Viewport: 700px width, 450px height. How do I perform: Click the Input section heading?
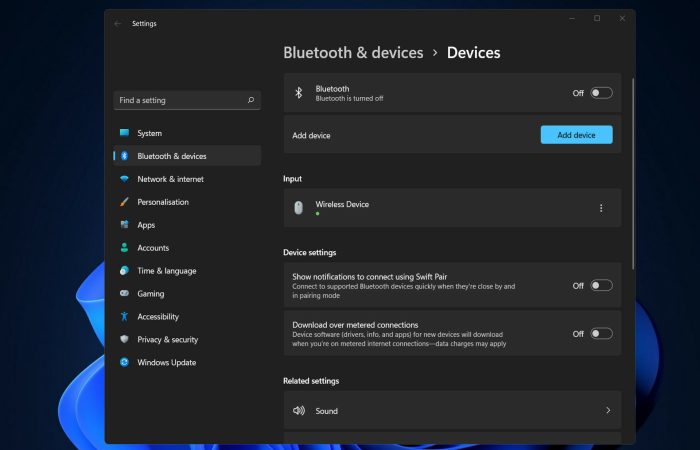point(292,179)
